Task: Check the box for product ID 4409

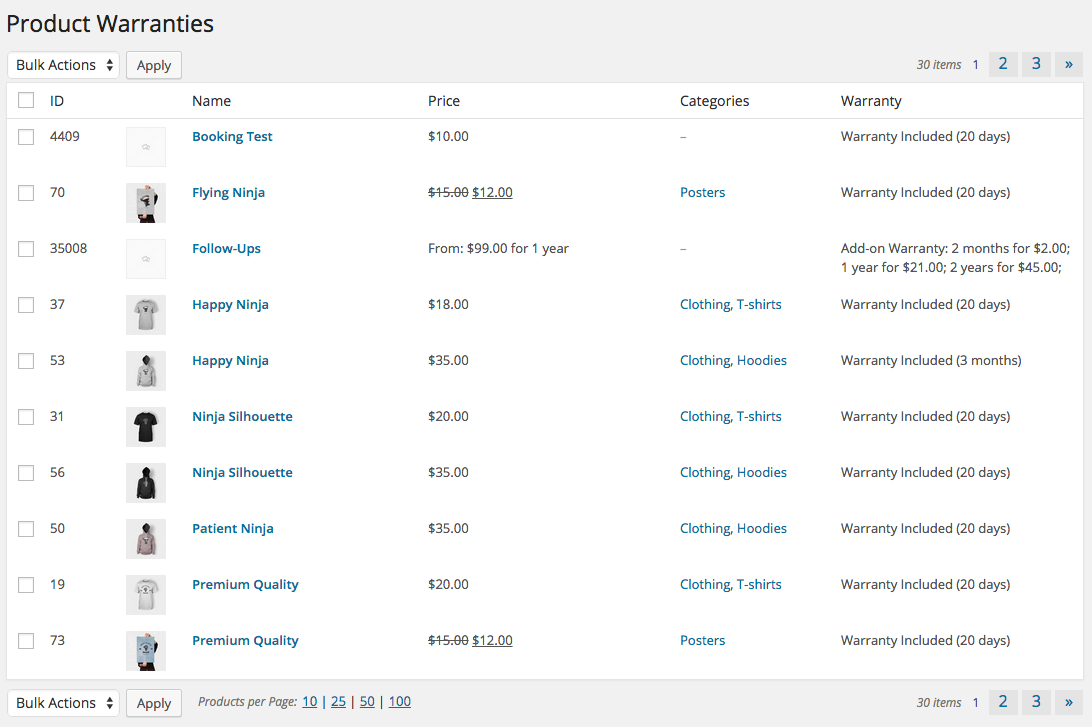Action: click(x=26, y=137)
